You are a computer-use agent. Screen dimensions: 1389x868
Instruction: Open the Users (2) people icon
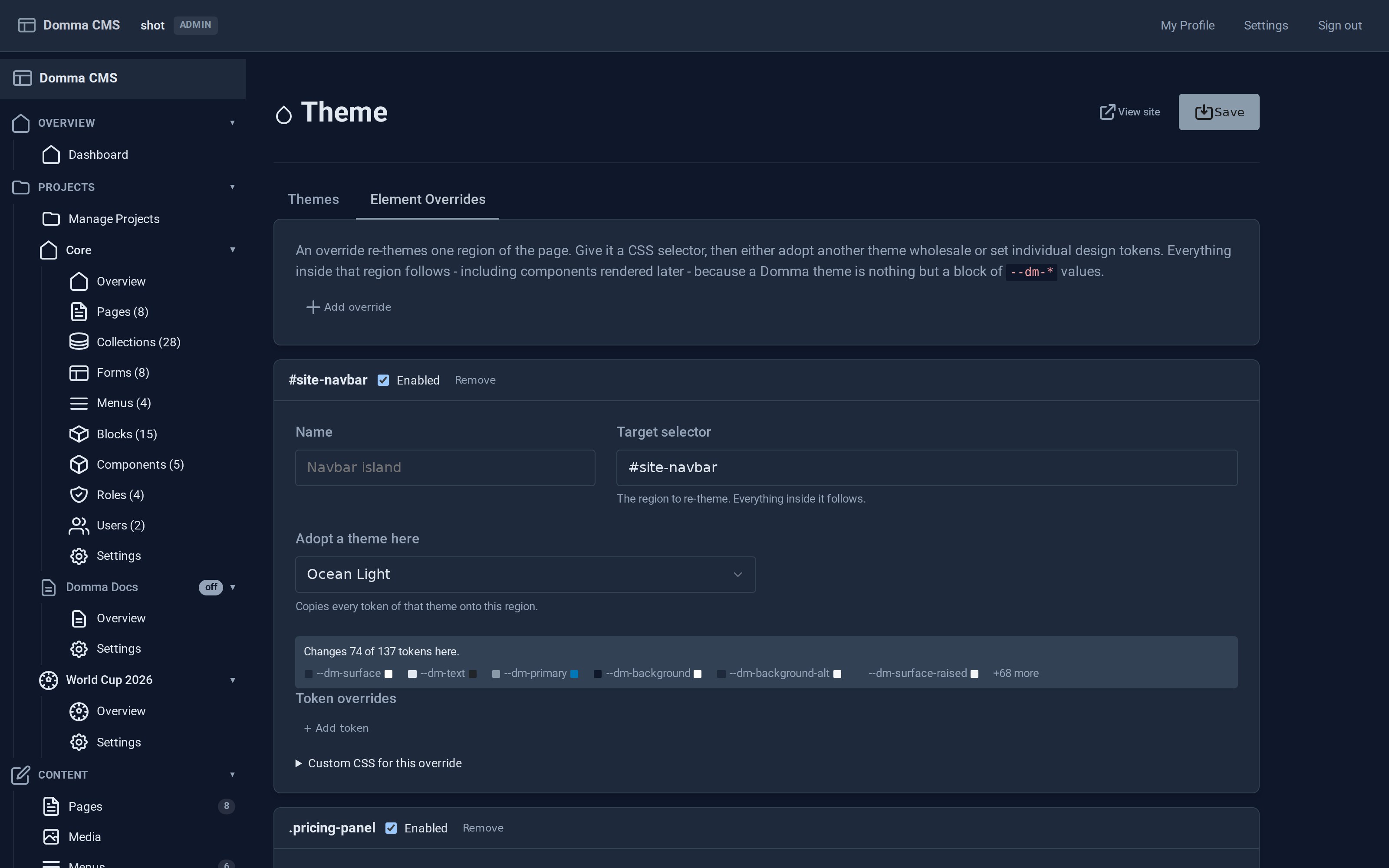point(79,525)
